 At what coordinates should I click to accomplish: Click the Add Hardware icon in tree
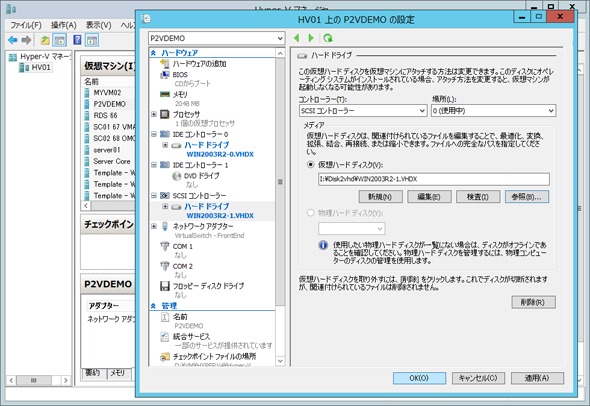[x=165, y=64]
